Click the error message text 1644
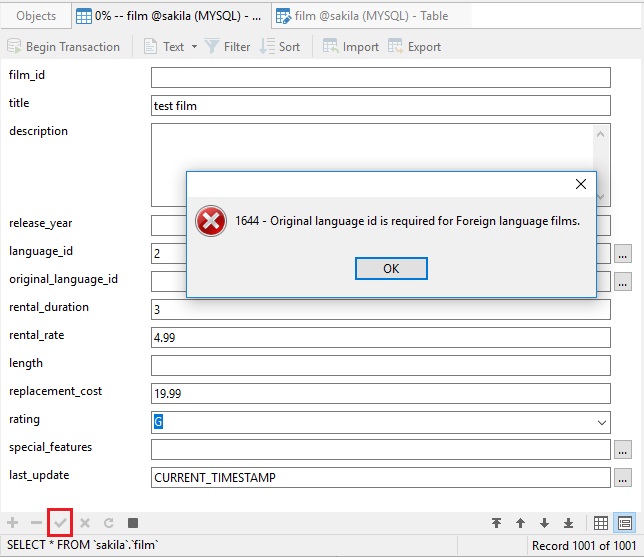 point(407,221)
